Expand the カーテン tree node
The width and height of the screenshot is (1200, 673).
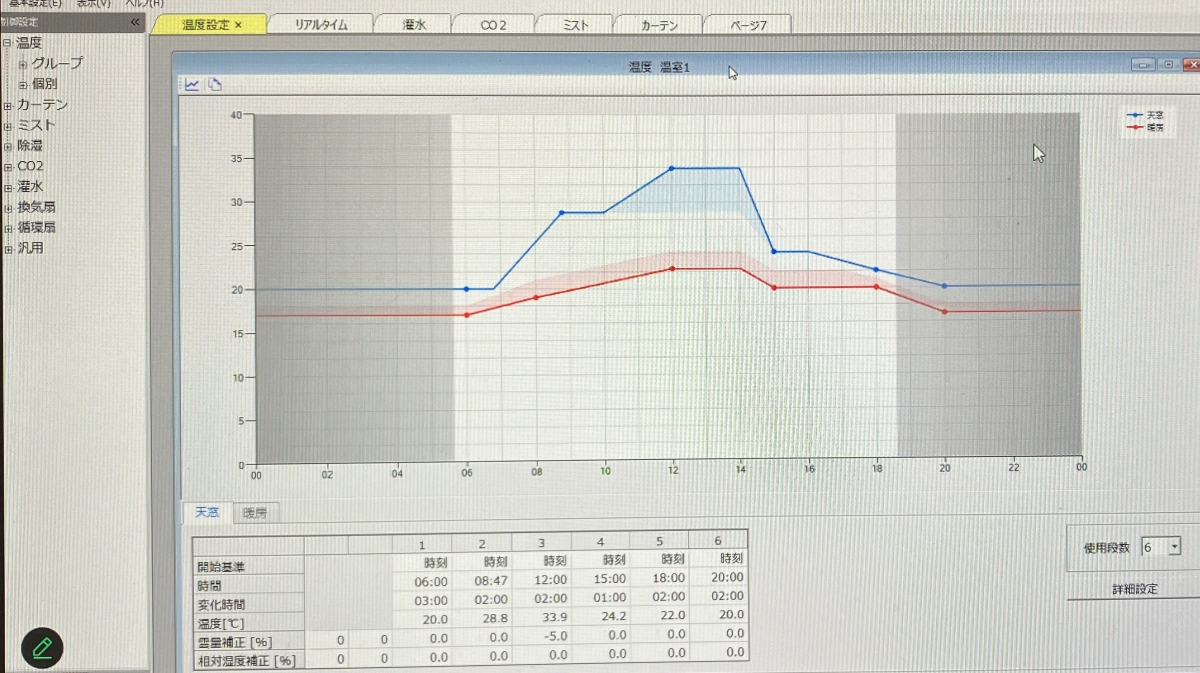point(7,105)
